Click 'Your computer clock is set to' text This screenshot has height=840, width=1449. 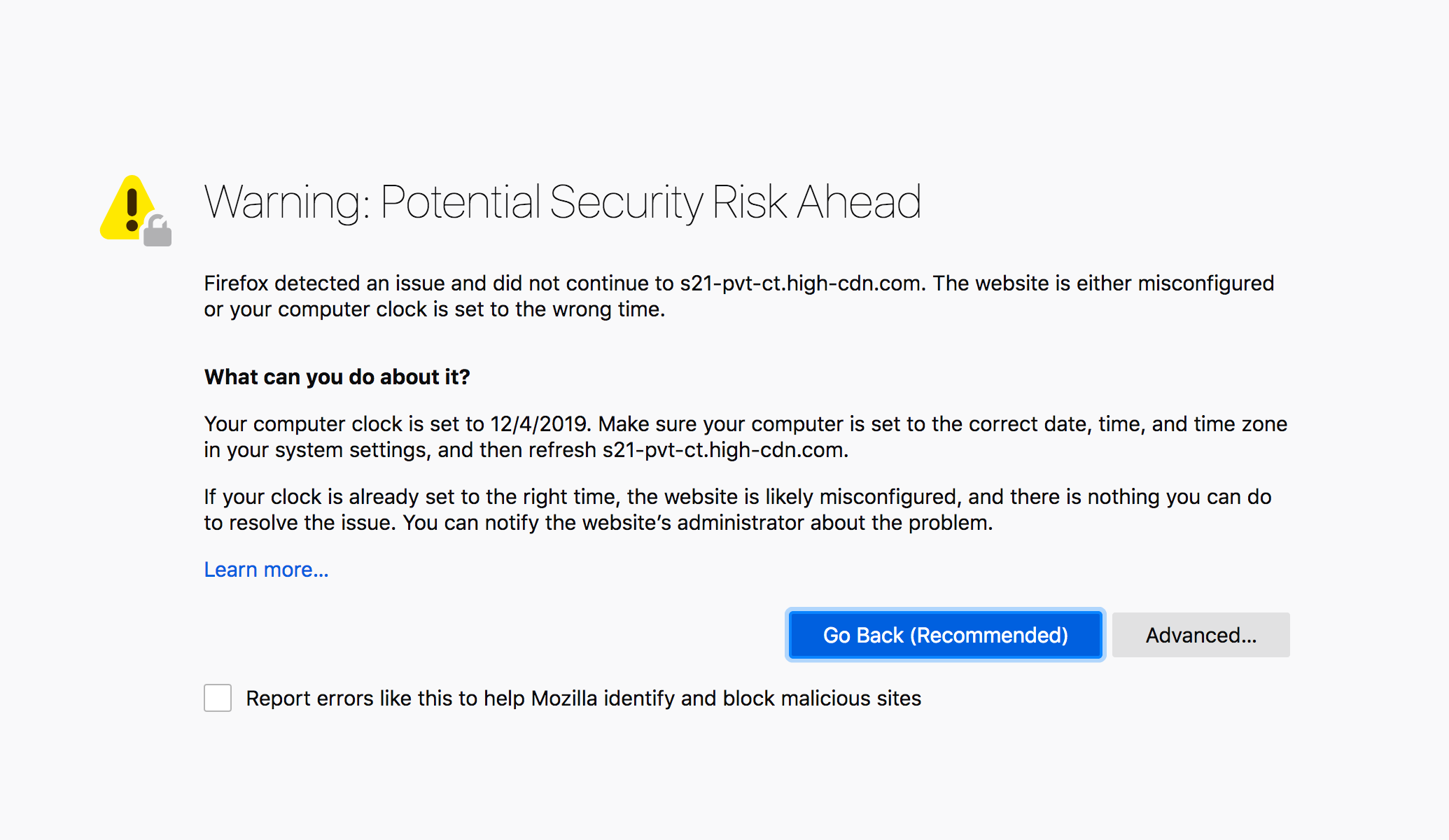tap(344, 424)
